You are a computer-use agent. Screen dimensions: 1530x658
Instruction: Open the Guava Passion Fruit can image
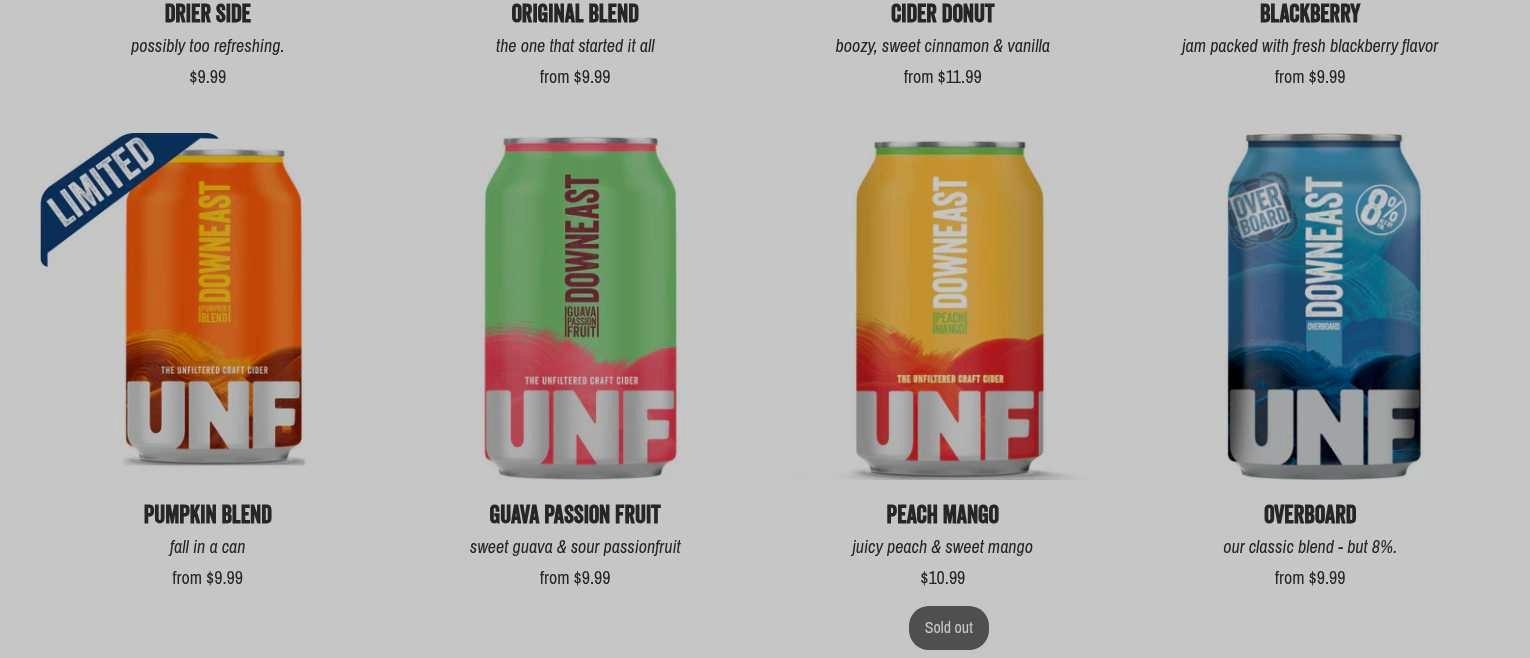click(x=580, y=308)
